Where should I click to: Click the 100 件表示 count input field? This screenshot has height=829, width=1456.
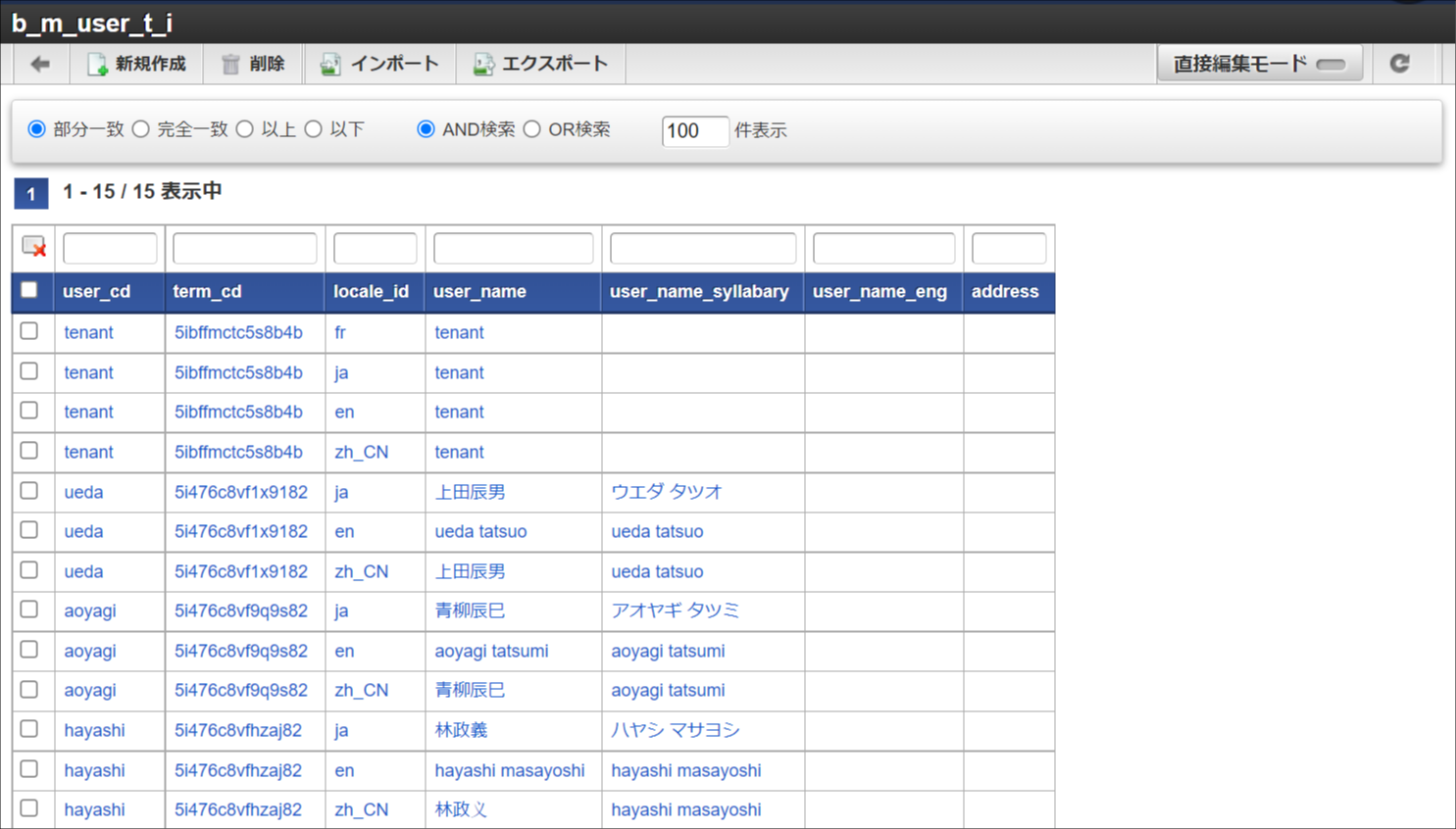tap(695, 130)
